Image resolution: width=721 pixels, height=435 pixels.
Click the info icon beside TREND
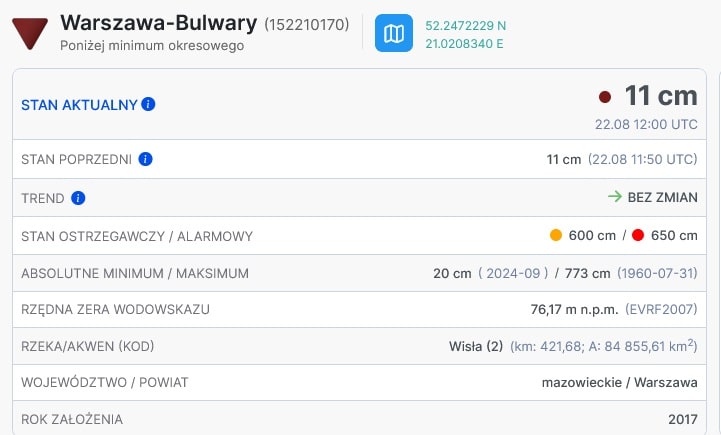[78, 198]
